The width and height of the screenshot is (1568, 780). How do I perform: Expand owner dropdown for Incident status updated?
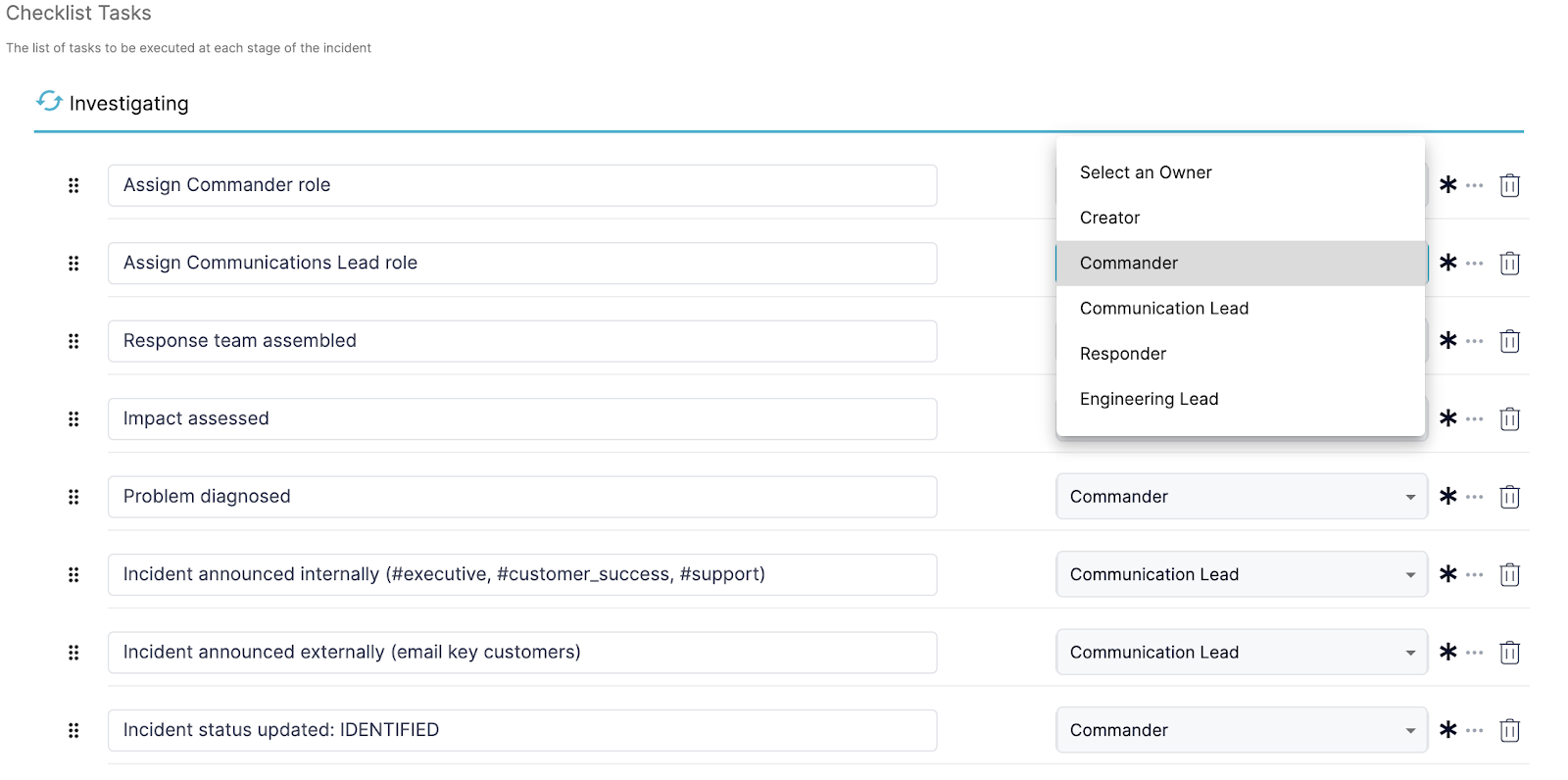tap(1241, 730)
